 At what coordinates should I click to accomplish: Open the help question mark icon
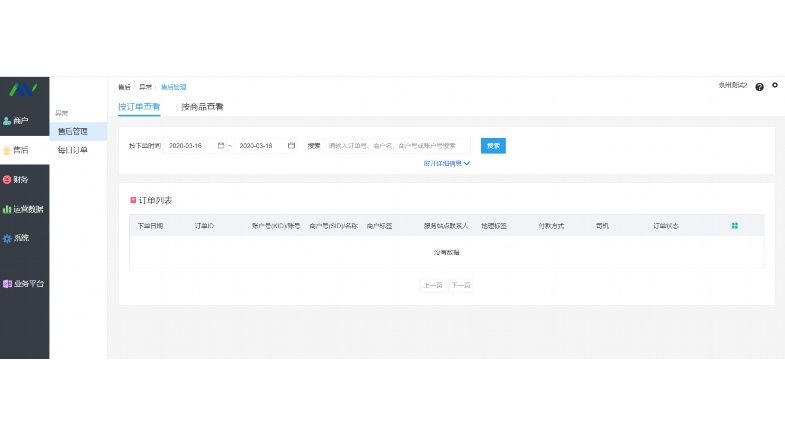759,87
